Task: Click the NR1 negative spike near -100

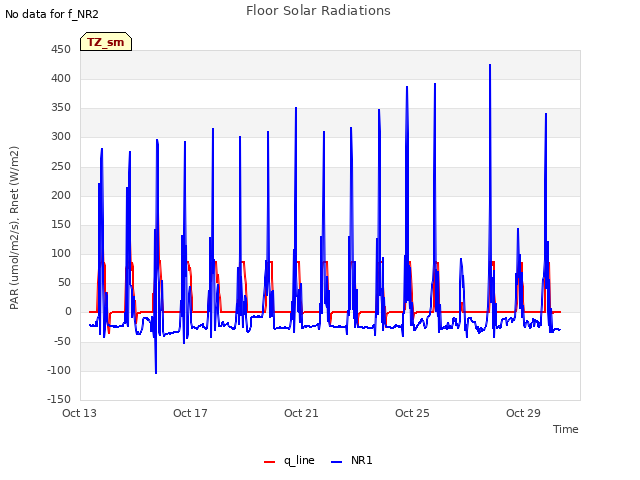Action: pos(156,371)
